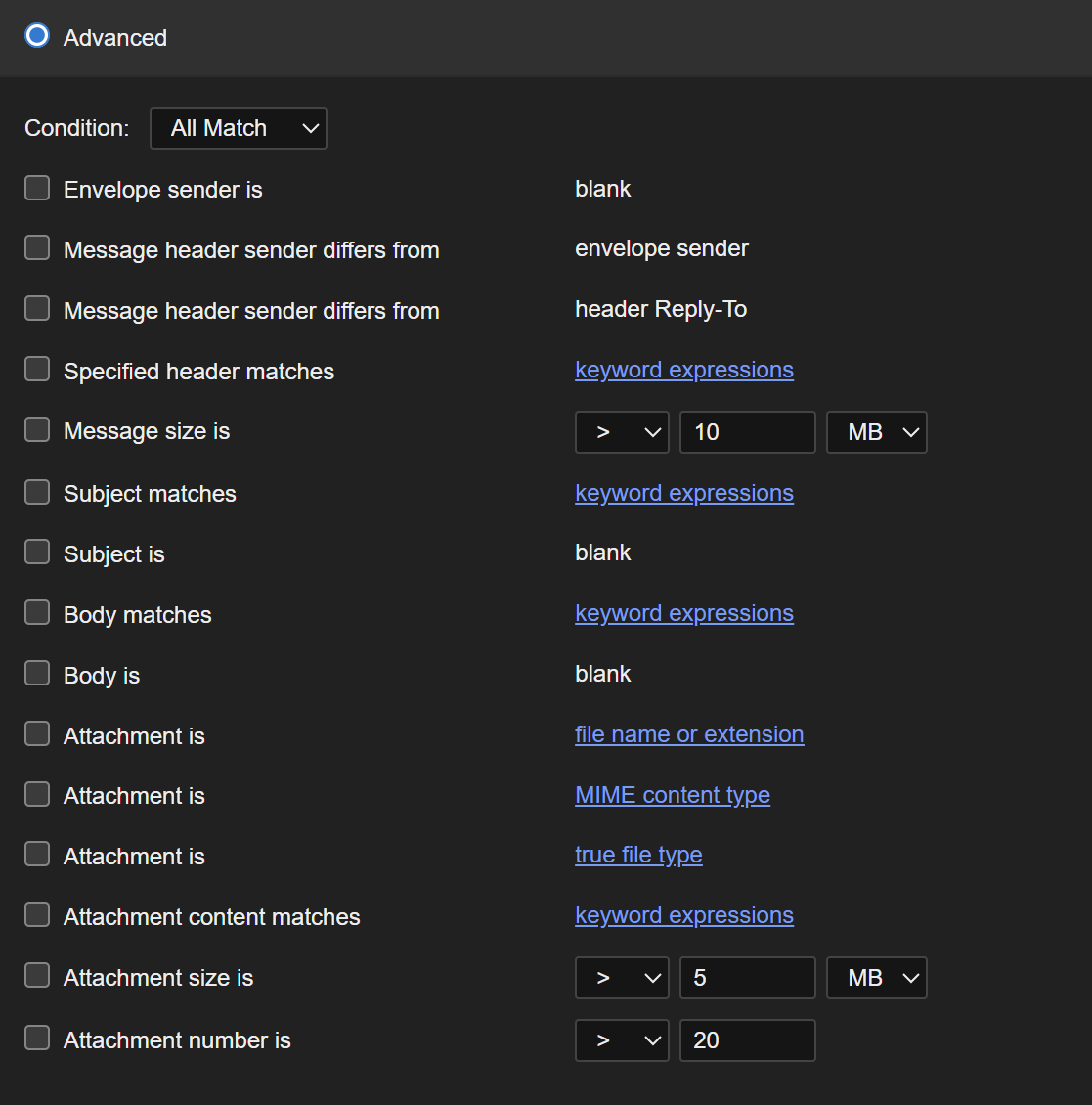Check Message header sender differs from envelope sender

37,248
